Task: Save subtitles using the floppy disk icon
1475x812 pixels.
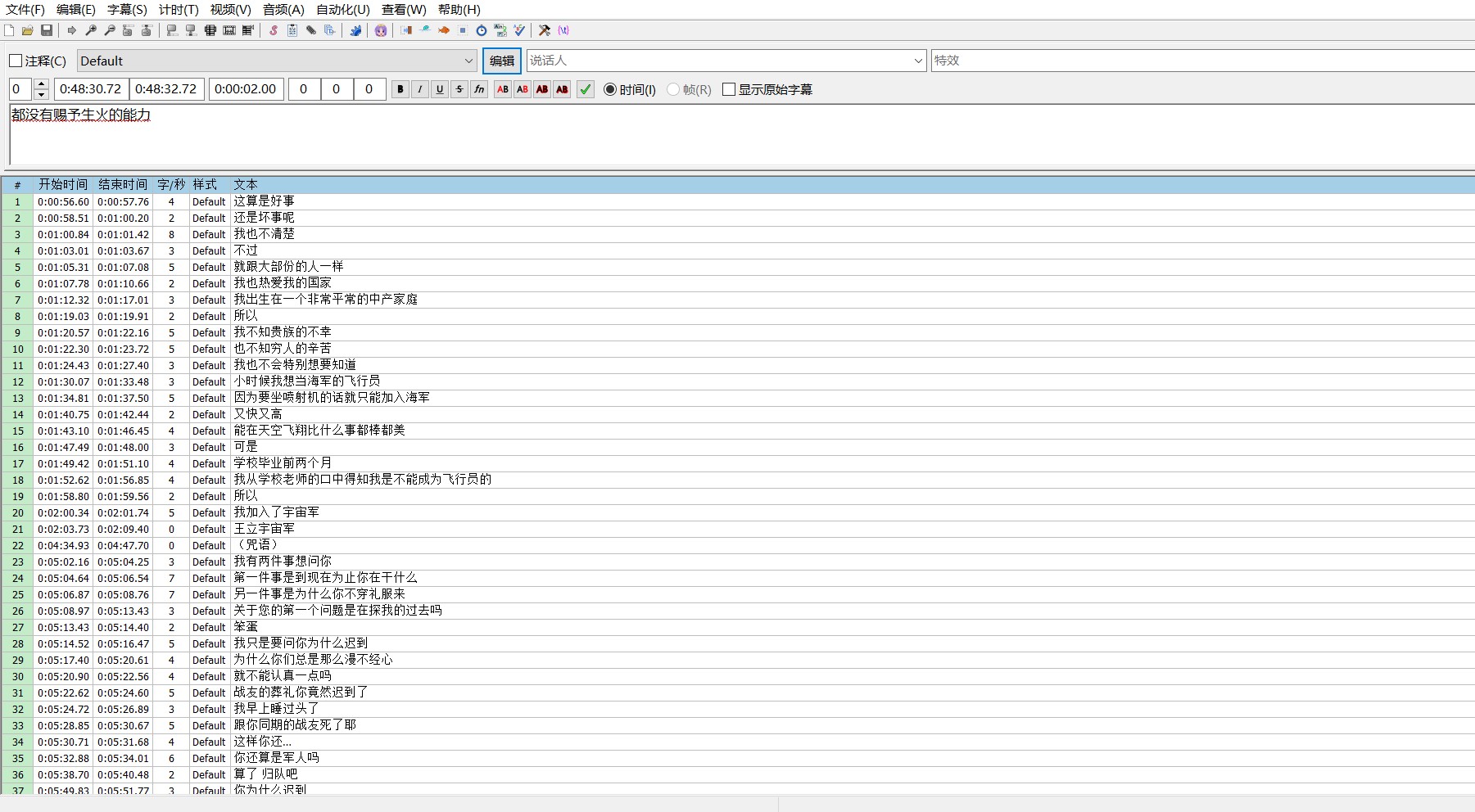Action: pos(47,30)
